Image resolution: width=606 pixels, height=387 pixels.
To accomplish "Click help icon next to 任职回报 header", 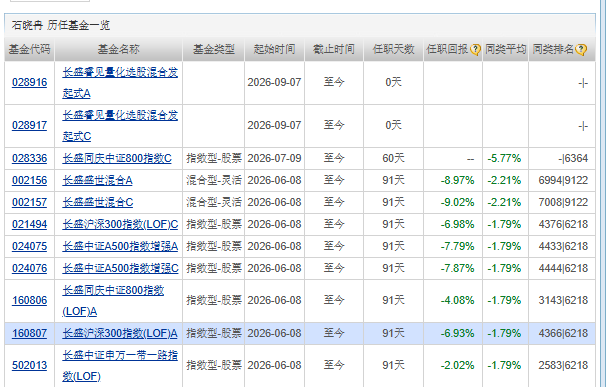I will click(475, 49).
